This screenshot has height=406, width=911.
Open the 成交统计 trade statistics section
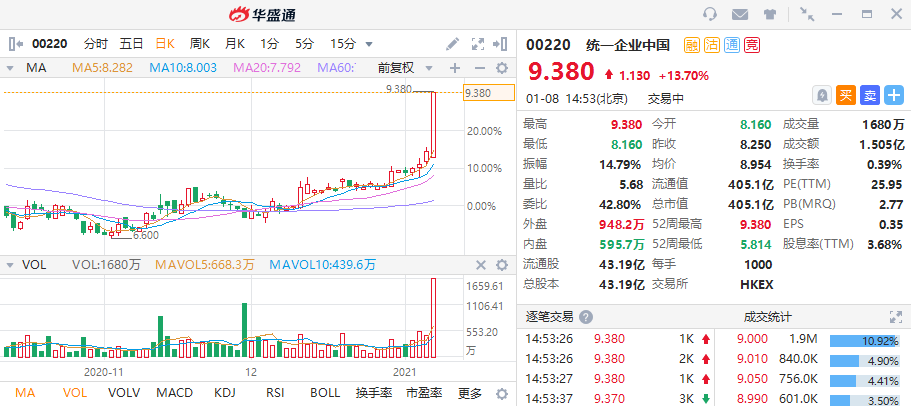point(767,317)
